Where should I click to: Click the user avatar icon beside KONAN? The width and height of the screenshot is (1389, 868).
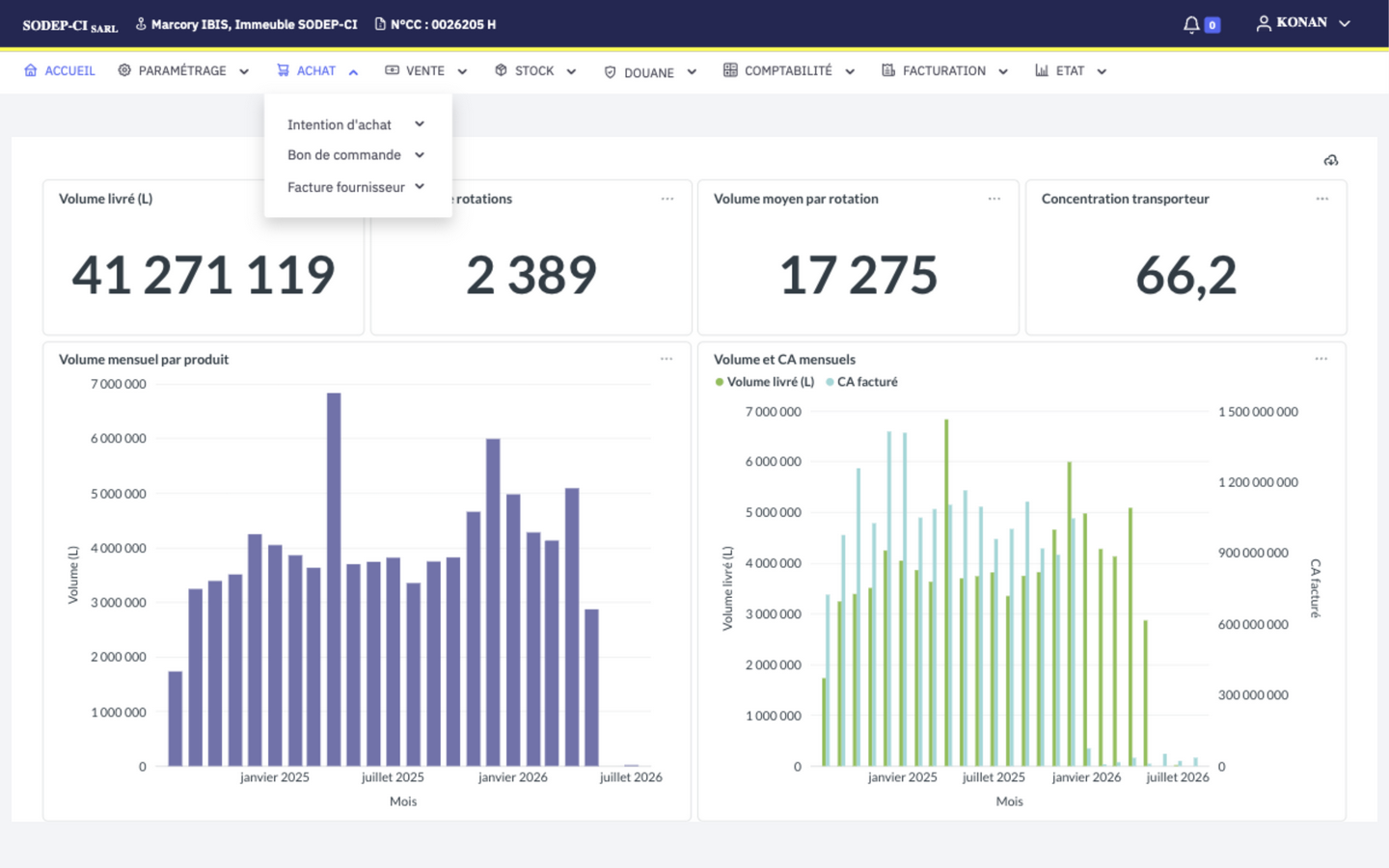(1264, 23)
